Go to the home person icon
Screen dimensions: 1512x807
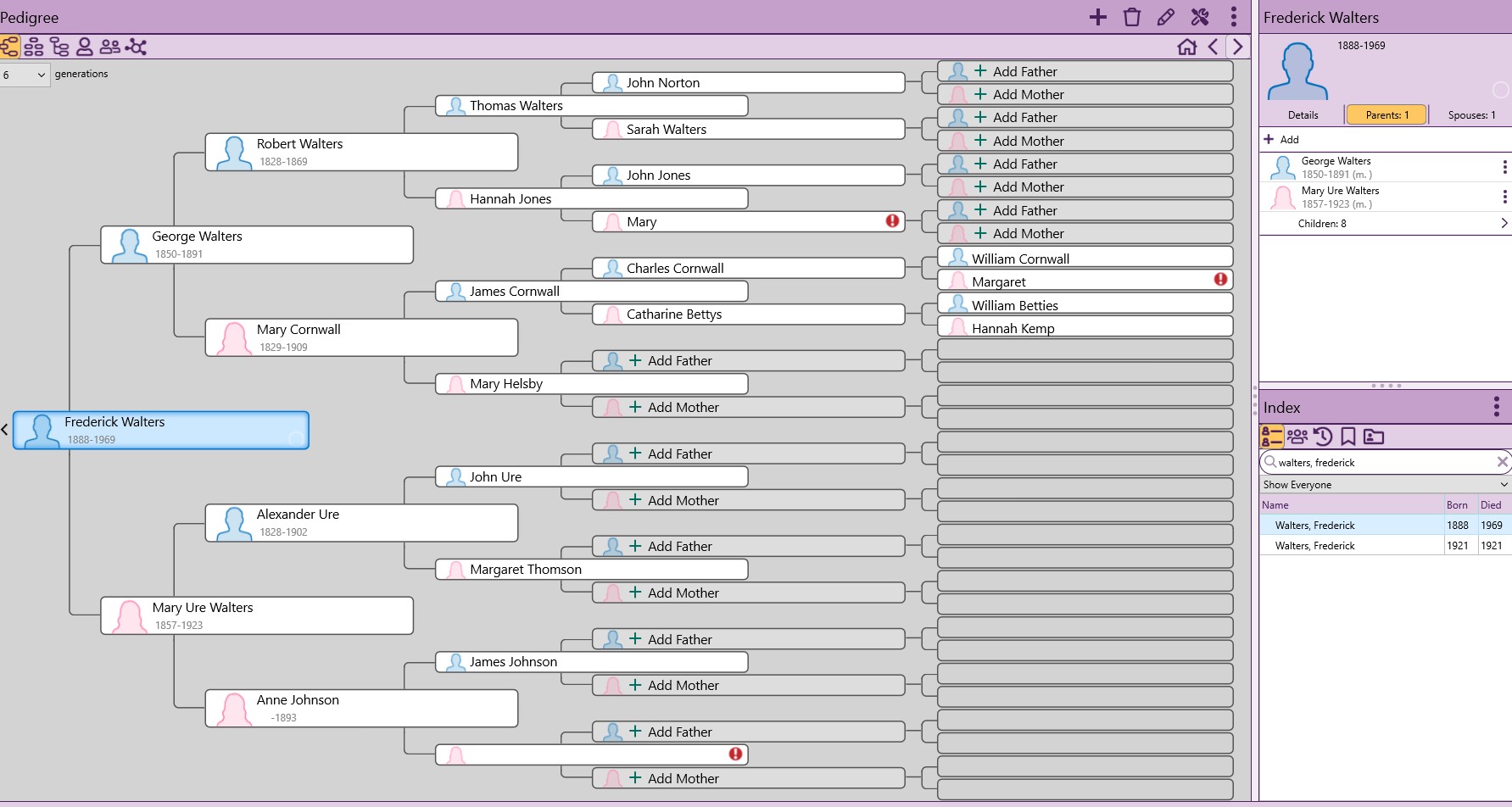tap(1187, 47)
